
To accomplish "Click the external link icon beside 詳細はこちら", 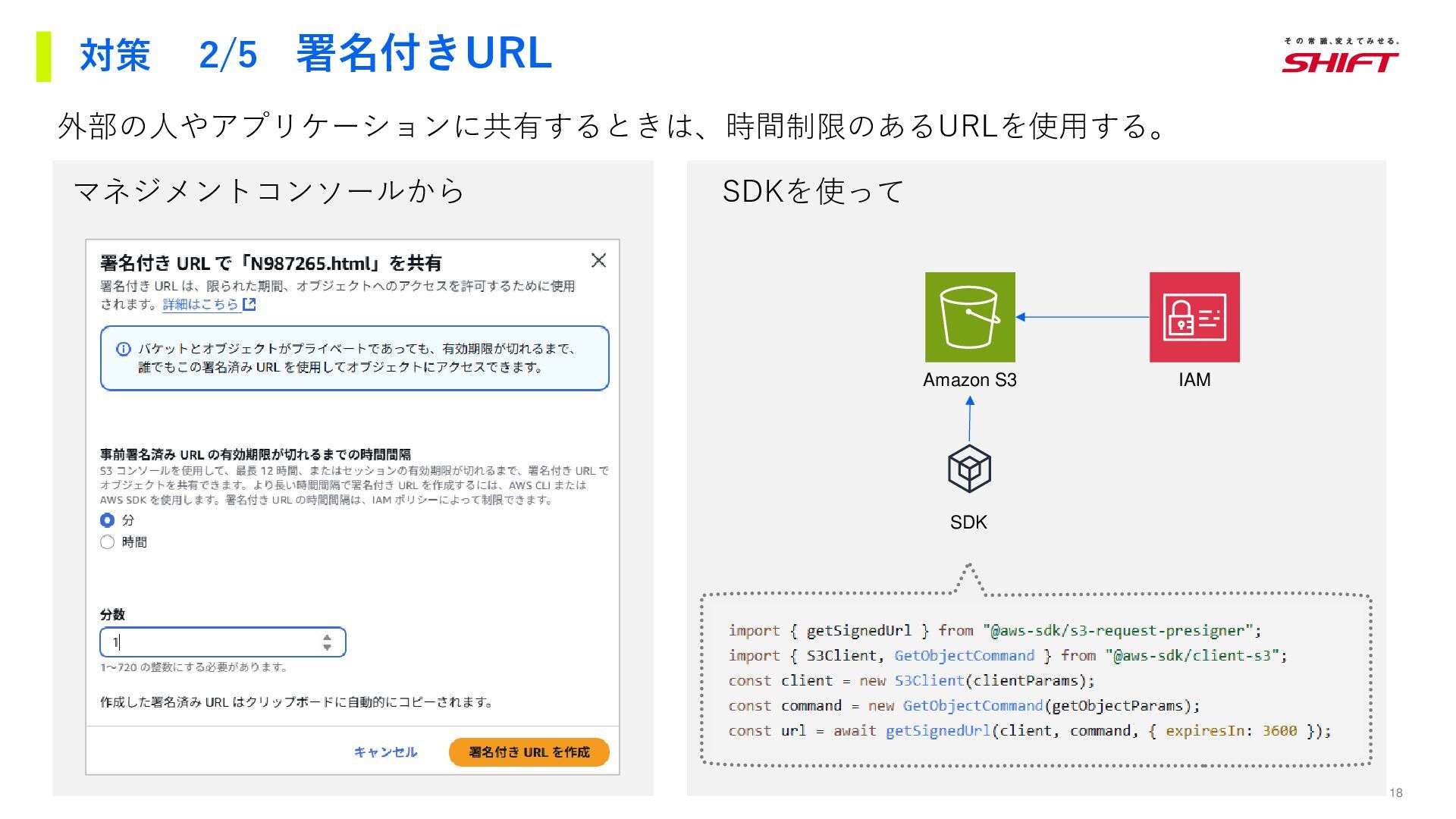I will tap(249, 305).
